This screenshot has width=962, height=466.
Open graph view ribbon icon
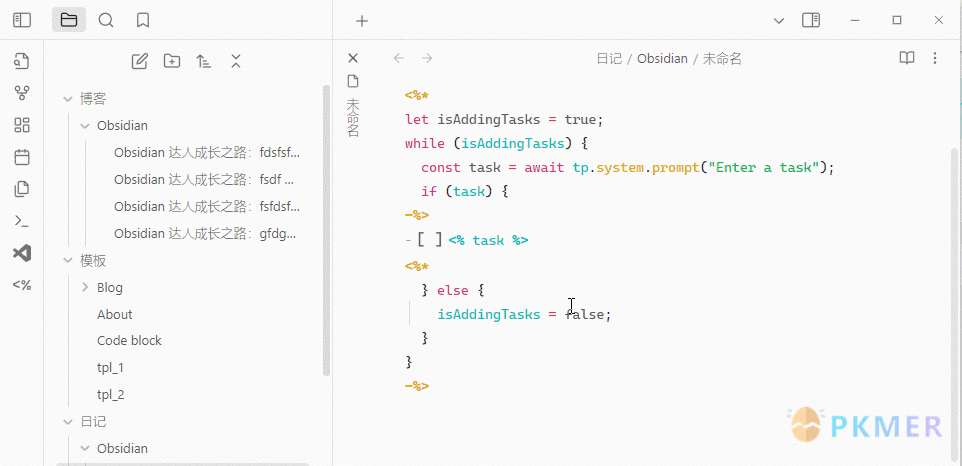click(22, 93)
